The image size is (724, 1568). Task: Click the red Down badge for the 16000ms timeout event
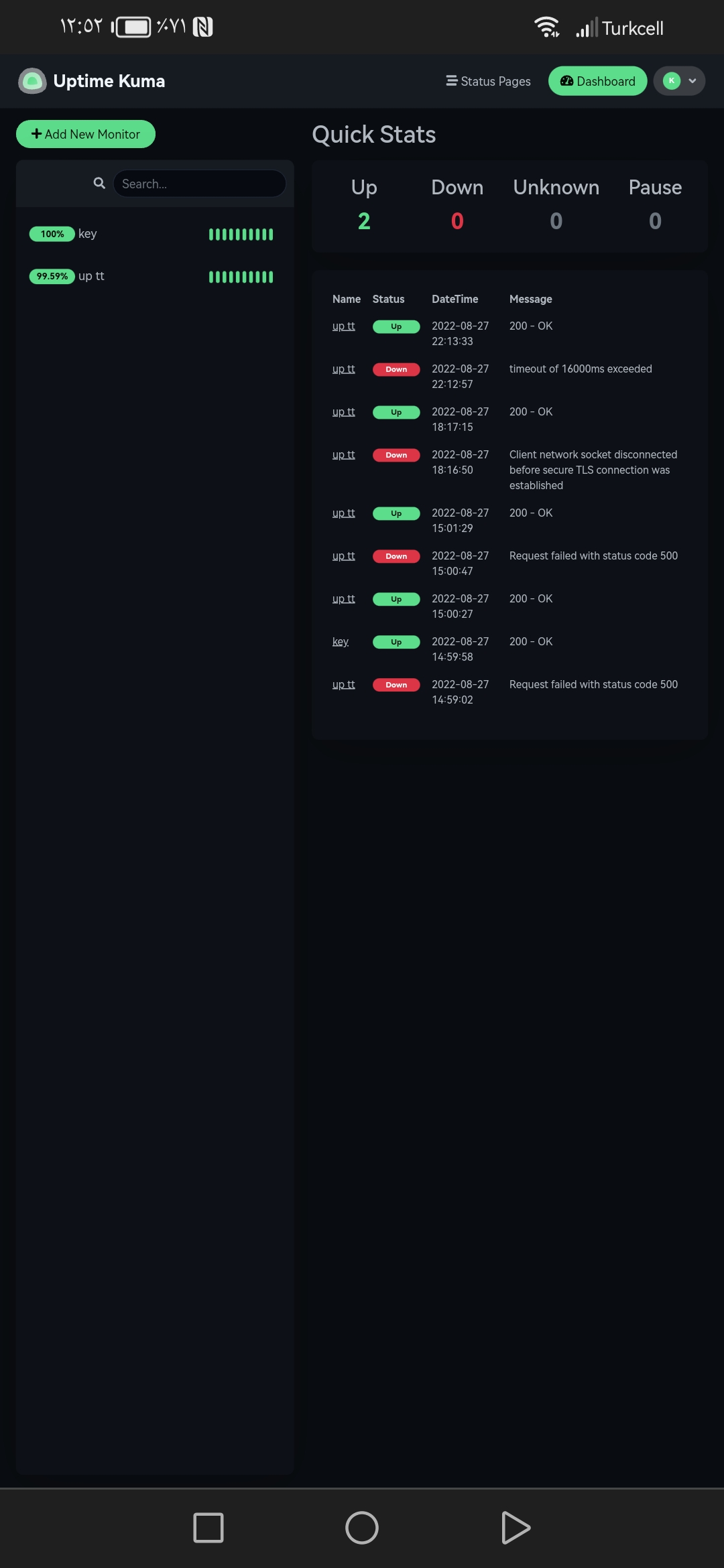click(x=396, y=369)
